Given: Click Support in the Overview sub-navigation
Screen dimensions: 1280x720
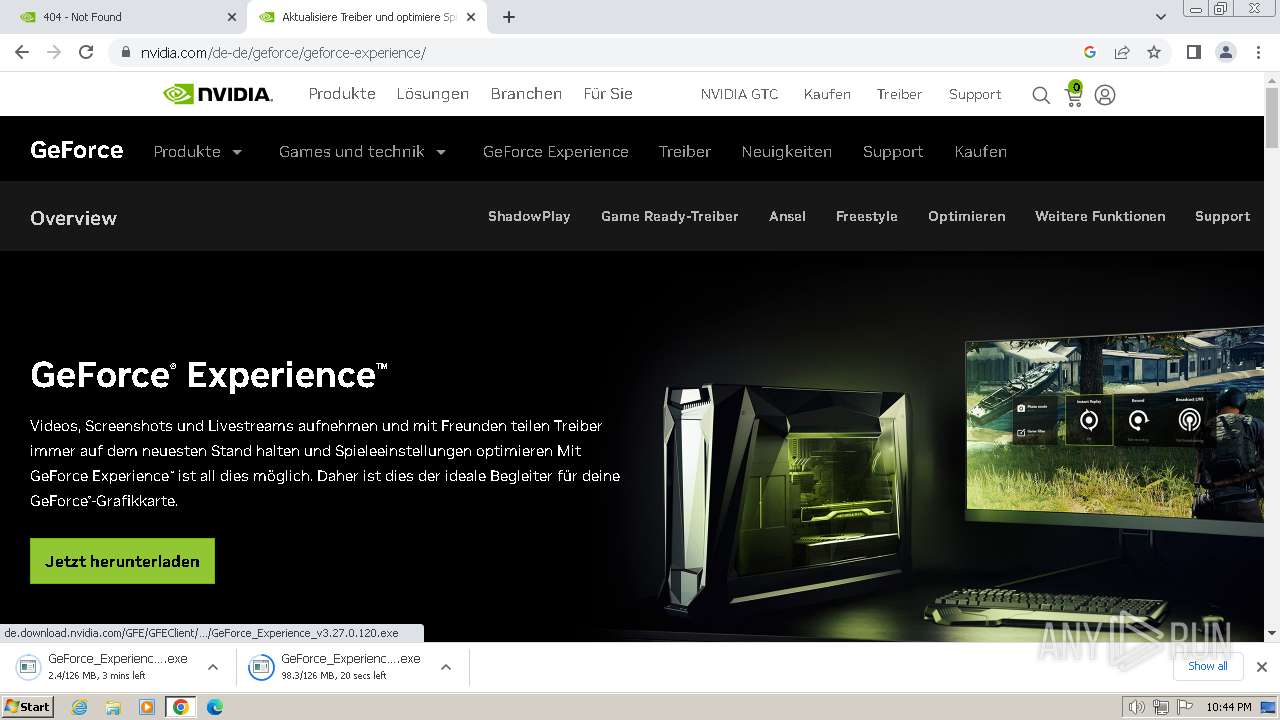Looking at the screenshot, I should 1222,216.
